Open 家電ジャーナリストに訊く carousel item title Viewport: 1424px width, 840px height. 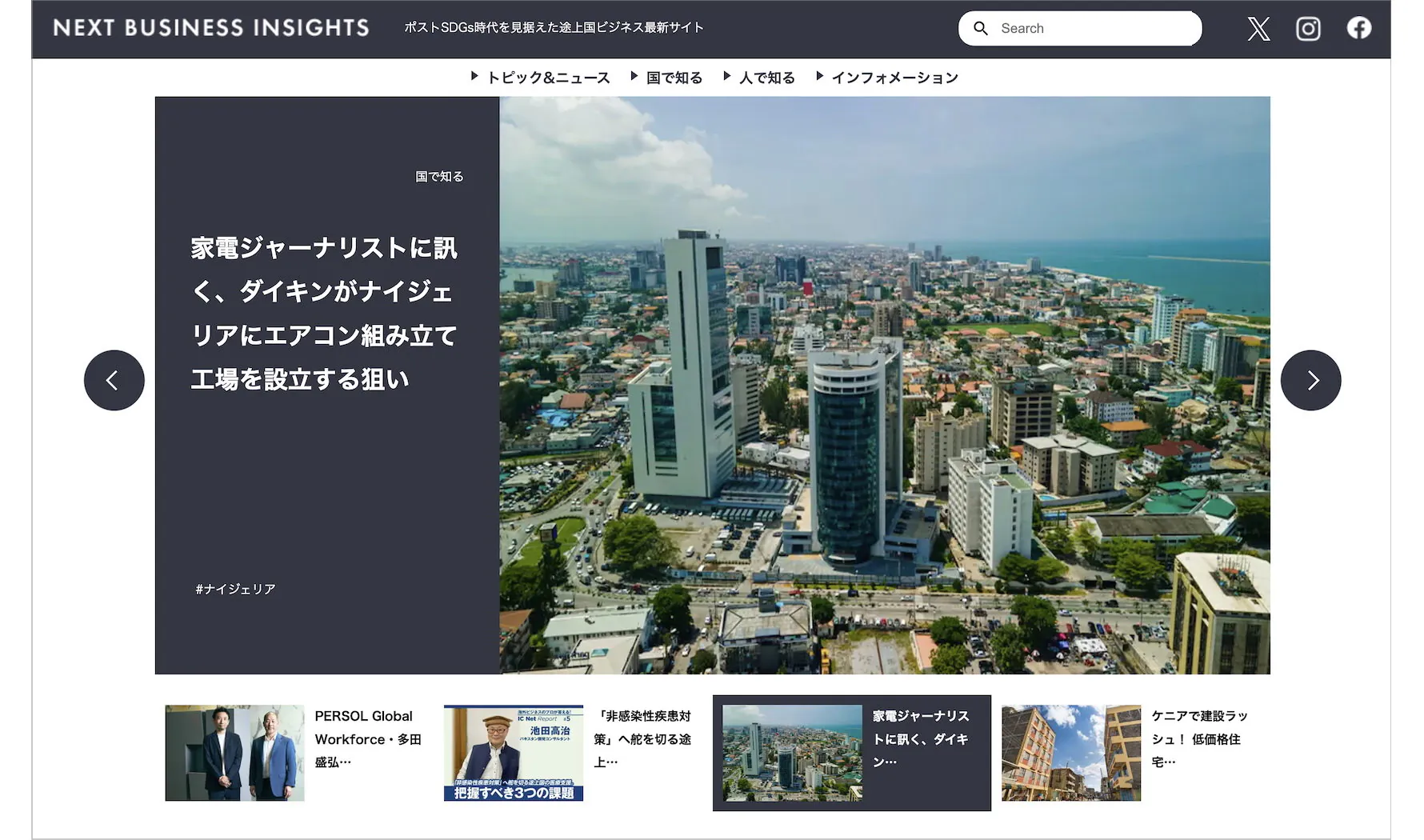[921, 739]
